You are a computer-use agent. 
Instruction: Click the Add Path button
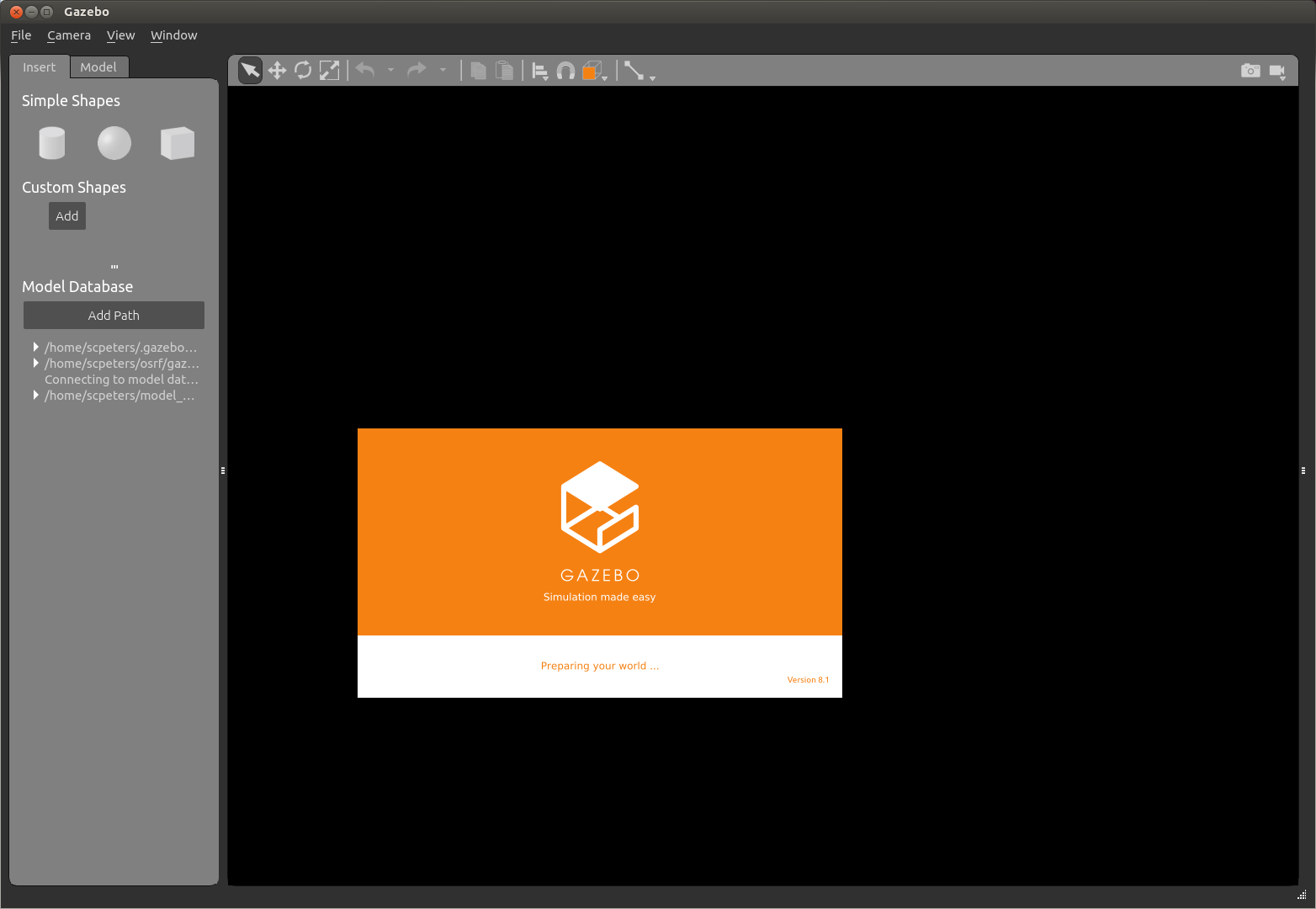point(114,316)
